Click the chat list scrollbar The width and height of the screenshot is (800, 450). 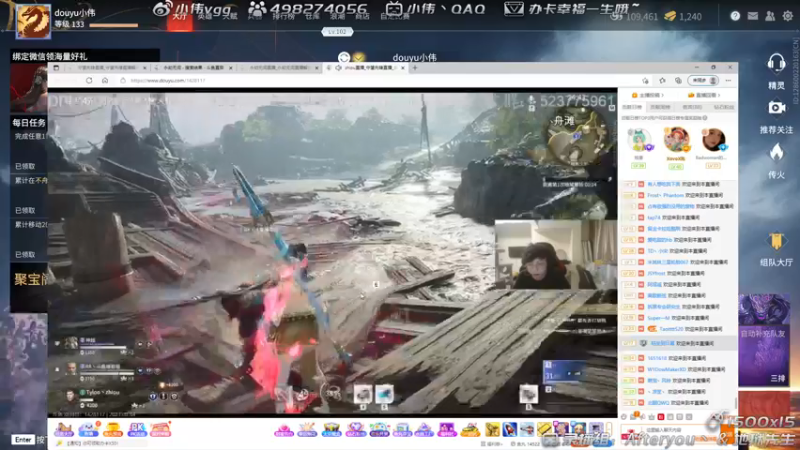(736, 403)
